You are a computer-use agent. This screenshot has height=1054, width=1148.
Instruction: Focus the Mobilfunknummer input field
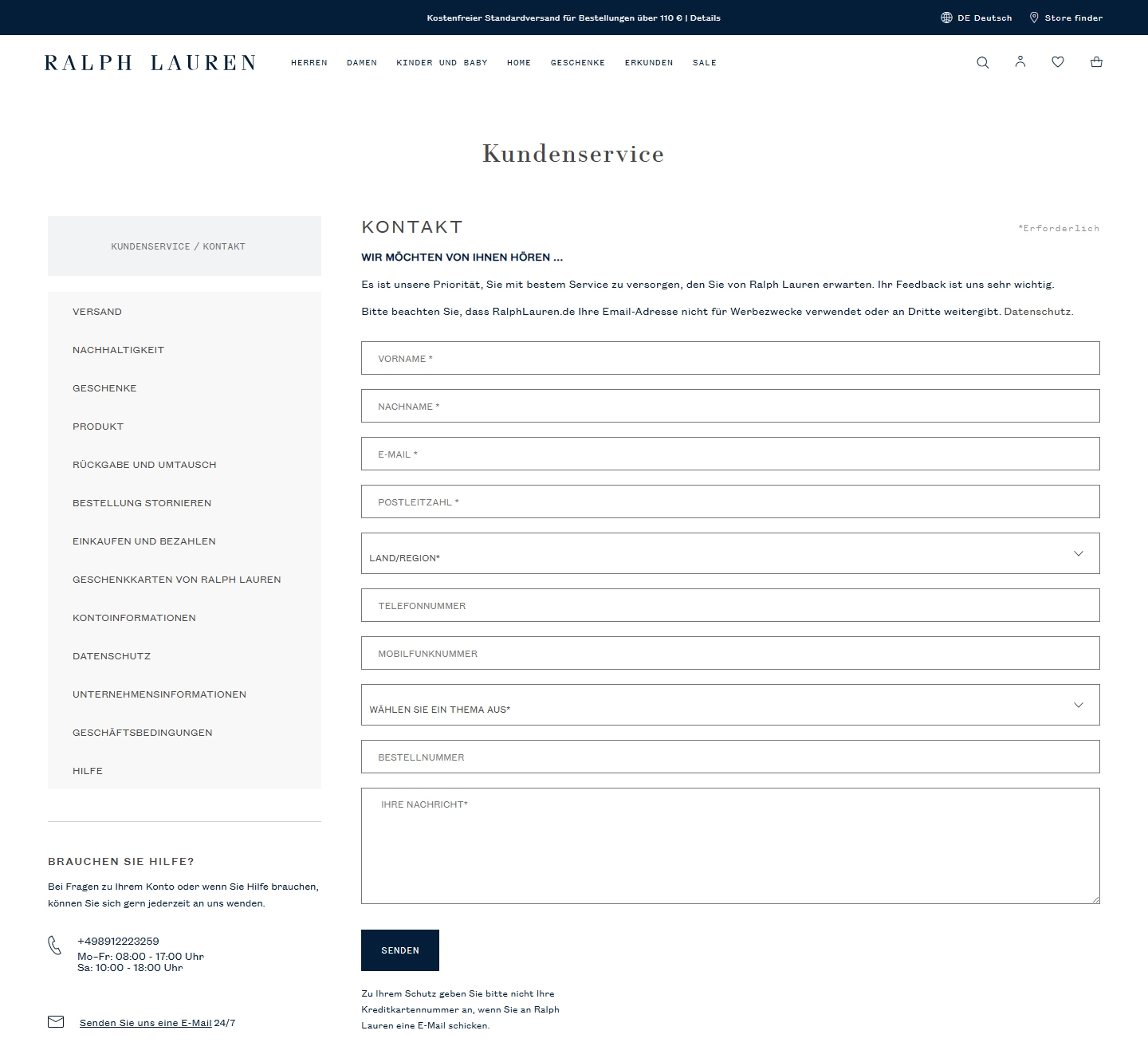point(730,653)
